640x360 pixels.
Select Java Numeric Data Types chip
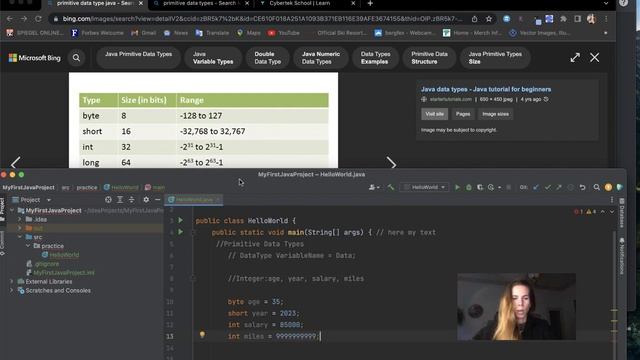point(321,58)
